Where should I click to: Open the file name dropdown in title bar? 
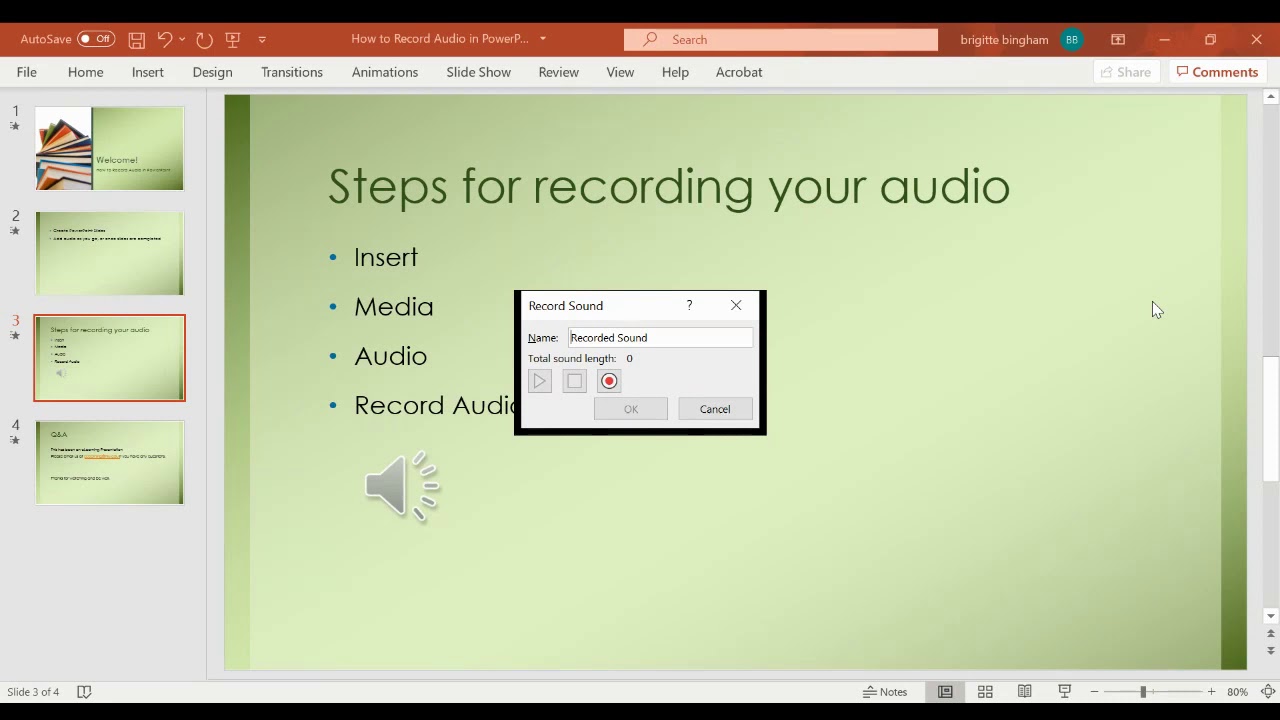(543, 39)
